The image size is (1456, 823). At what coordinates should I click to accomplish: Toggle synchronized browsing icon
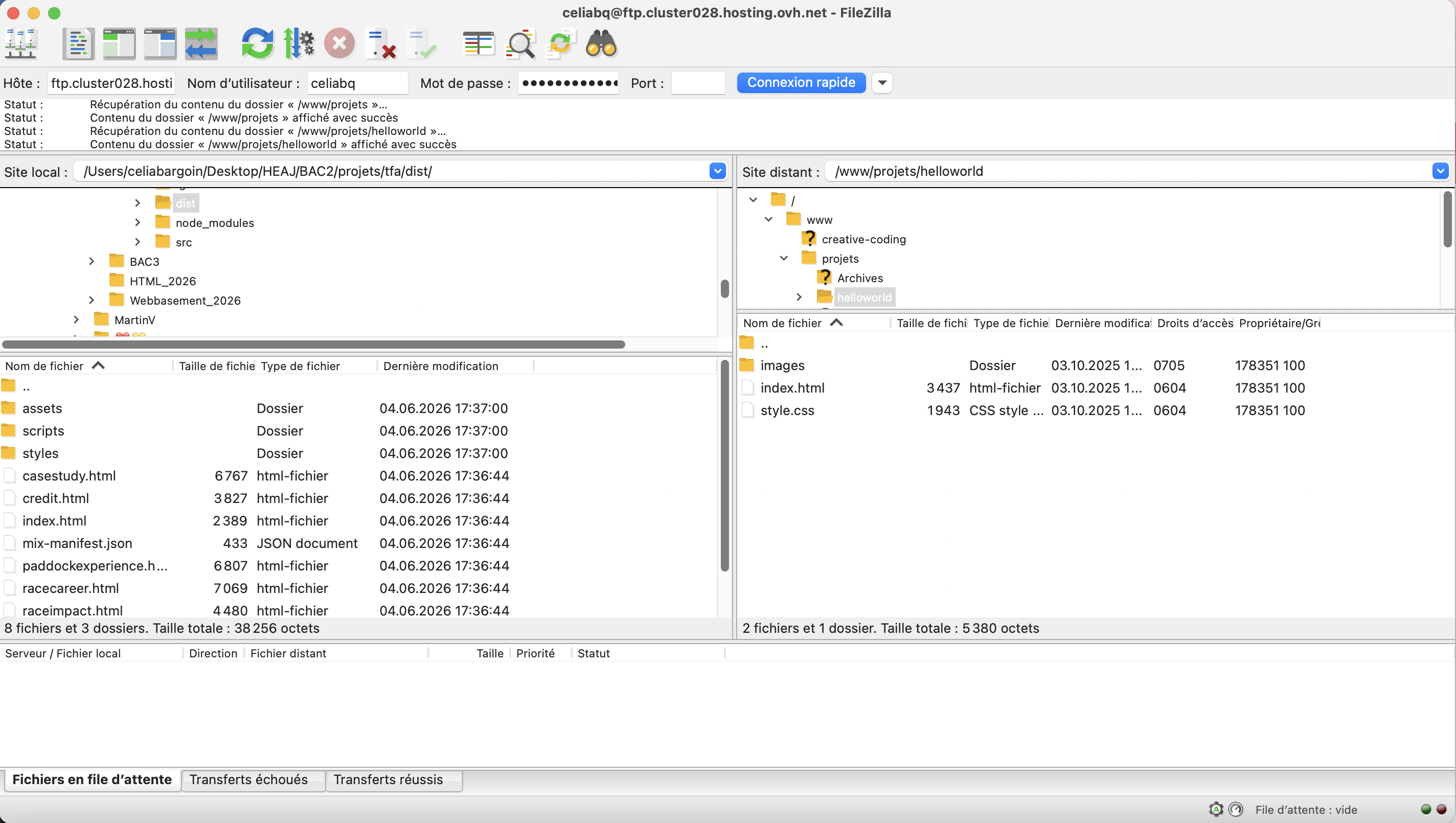click(x=561, y=43)
